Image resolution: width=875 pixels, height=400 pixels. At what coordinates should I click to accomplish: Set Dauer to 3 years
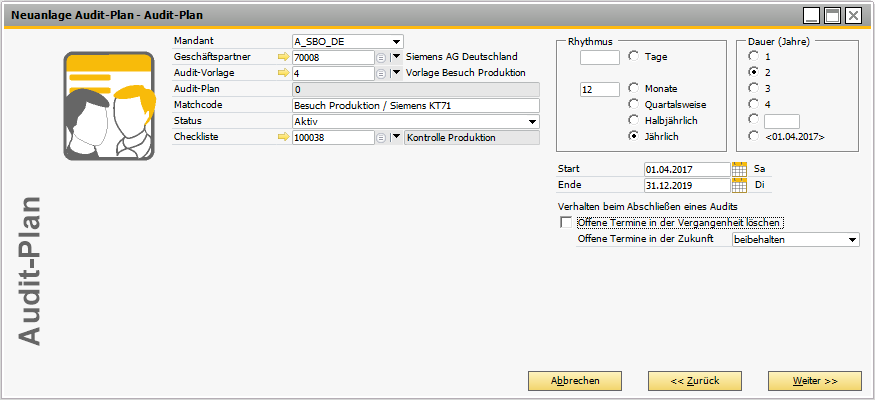[x=754, y=88]
